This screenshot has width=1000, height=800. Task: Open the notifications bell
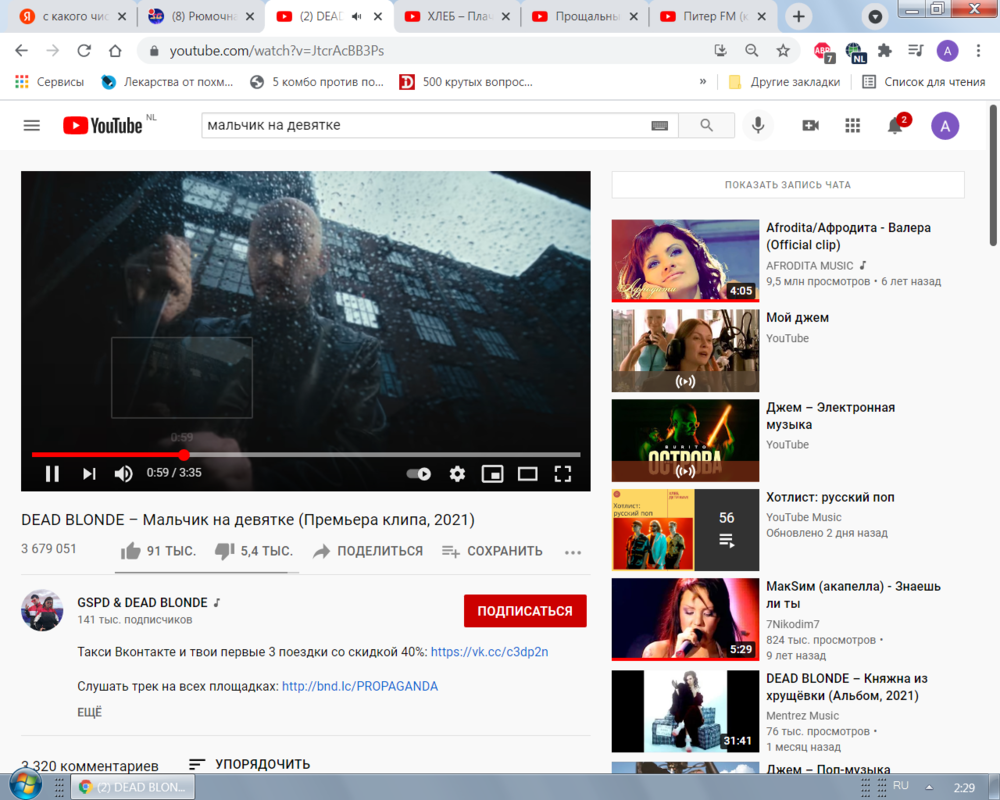tap(895, 126)
